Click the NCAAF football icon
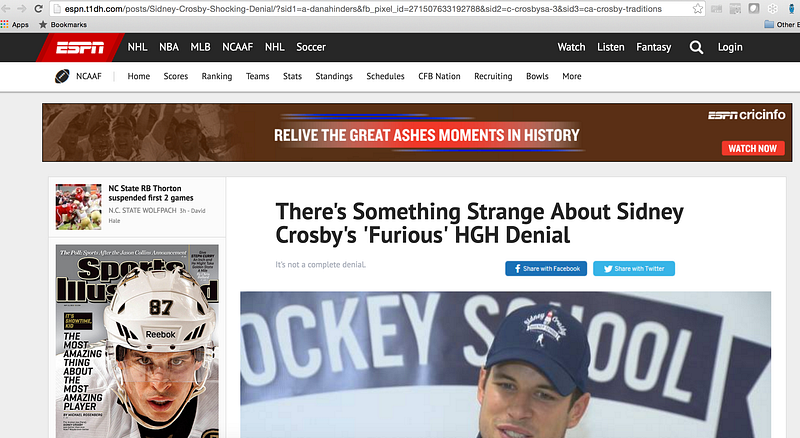800x438 pixels. click(62, 77)
